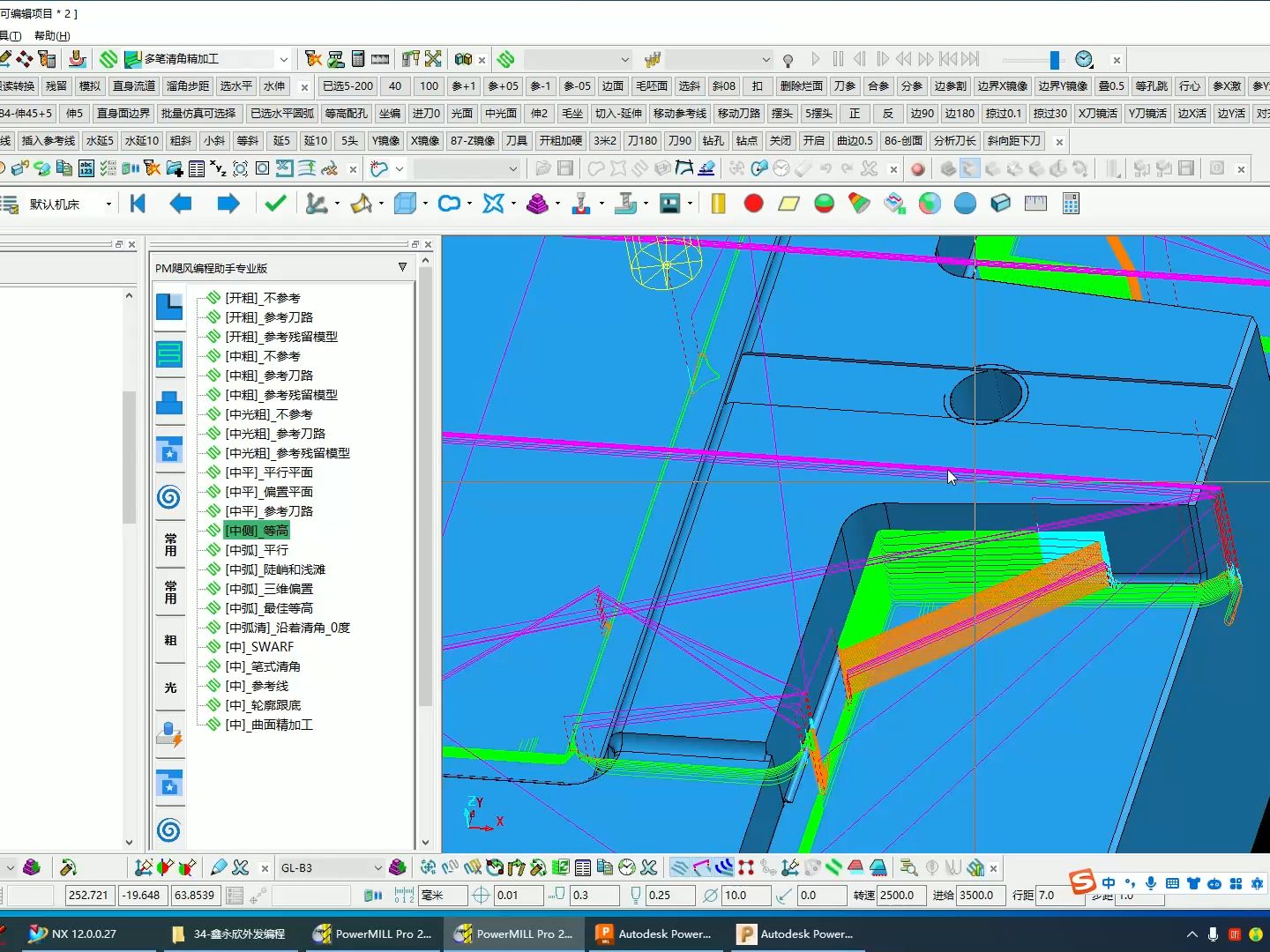Click the 分析刀长 macro button

pos(955,141)
